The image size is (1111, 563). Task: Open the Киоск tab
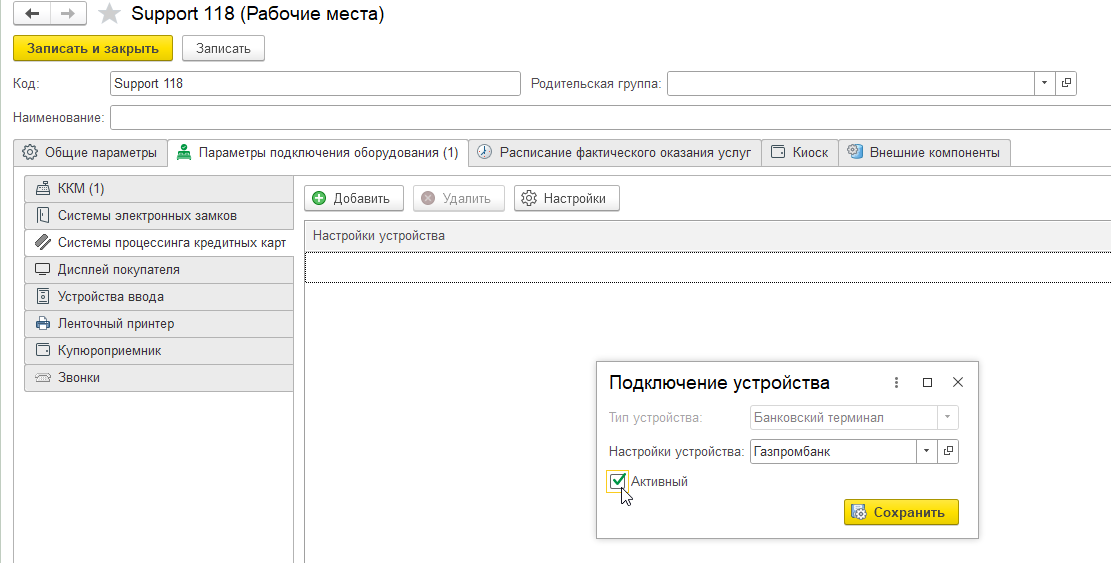800,153
